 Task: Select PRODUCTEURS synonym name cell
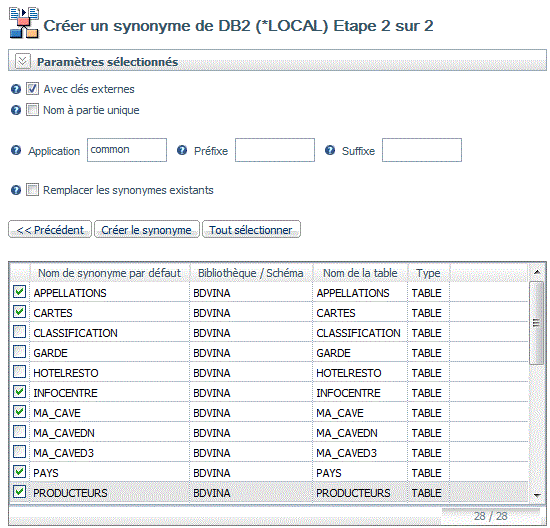tap(109, 493)
